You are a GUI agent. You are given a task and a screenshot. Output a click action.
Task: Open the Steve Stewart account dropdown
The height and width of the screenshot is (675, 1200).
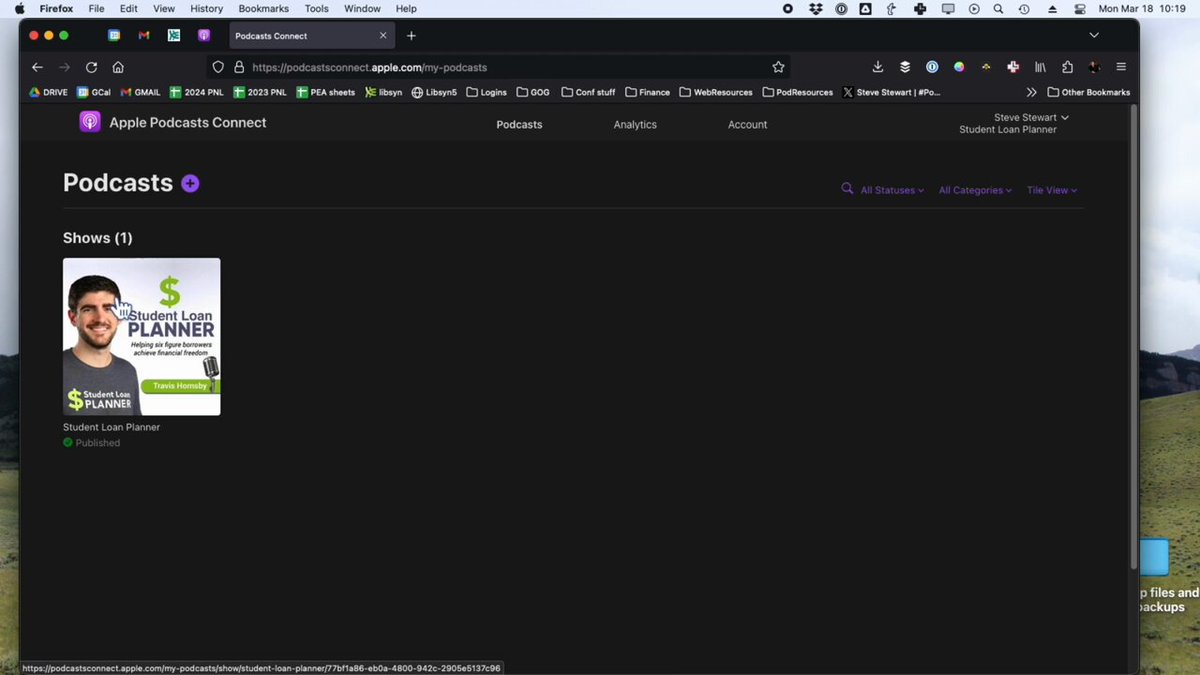coord(1031,117)
